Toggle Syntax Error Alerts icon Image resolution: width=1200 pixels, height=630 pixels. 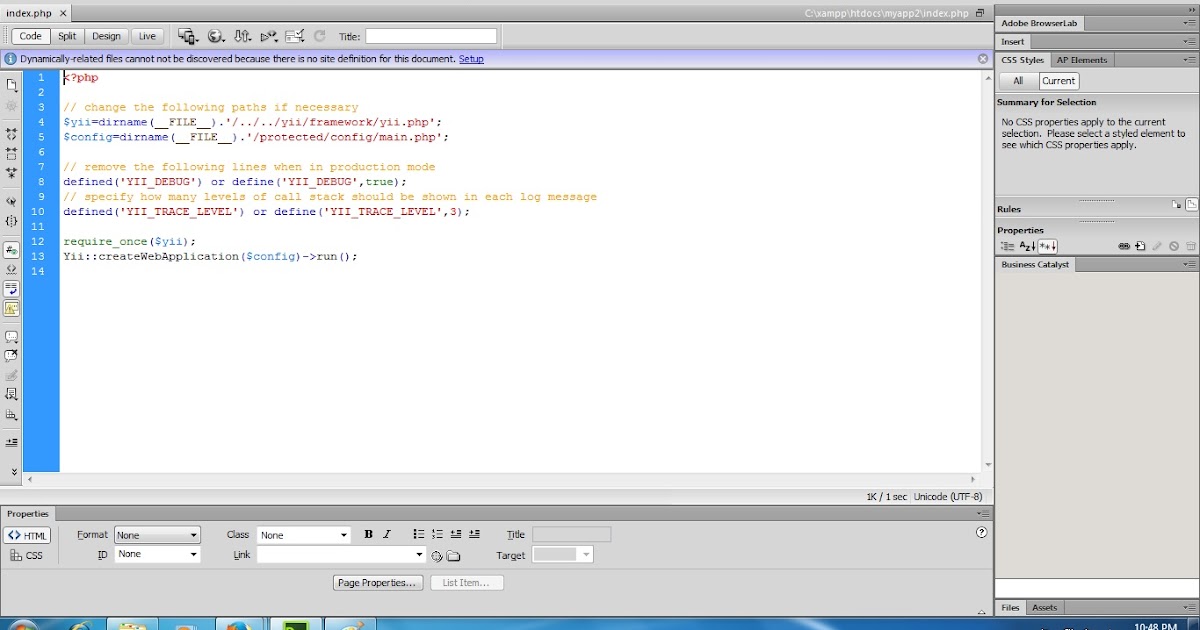(12, 307)
